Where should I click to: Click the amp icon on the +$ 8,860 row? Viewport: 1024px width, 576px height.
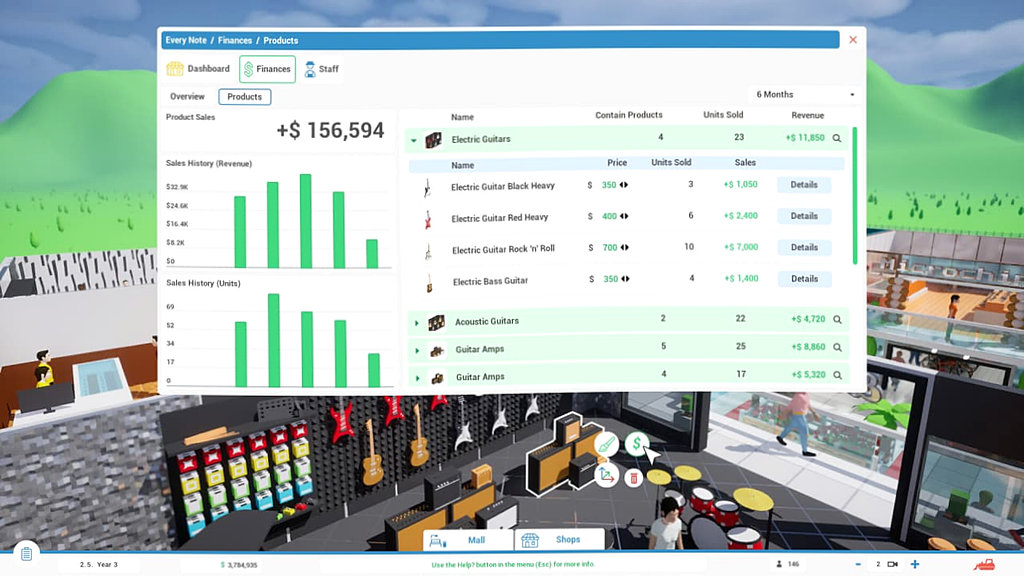click(x=437, y=351)
